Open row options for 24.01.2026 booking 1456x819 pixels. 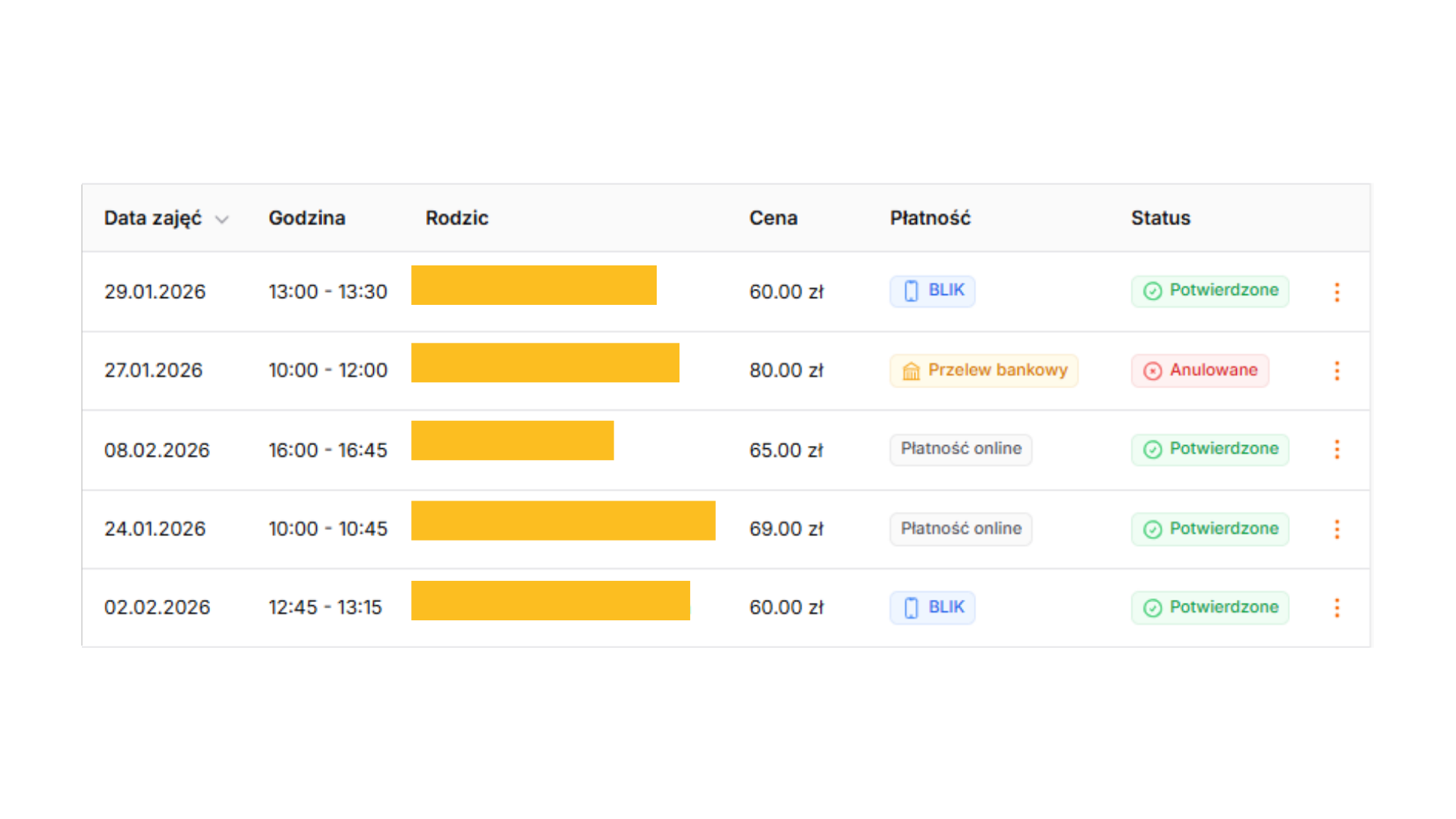[1337, 529]
